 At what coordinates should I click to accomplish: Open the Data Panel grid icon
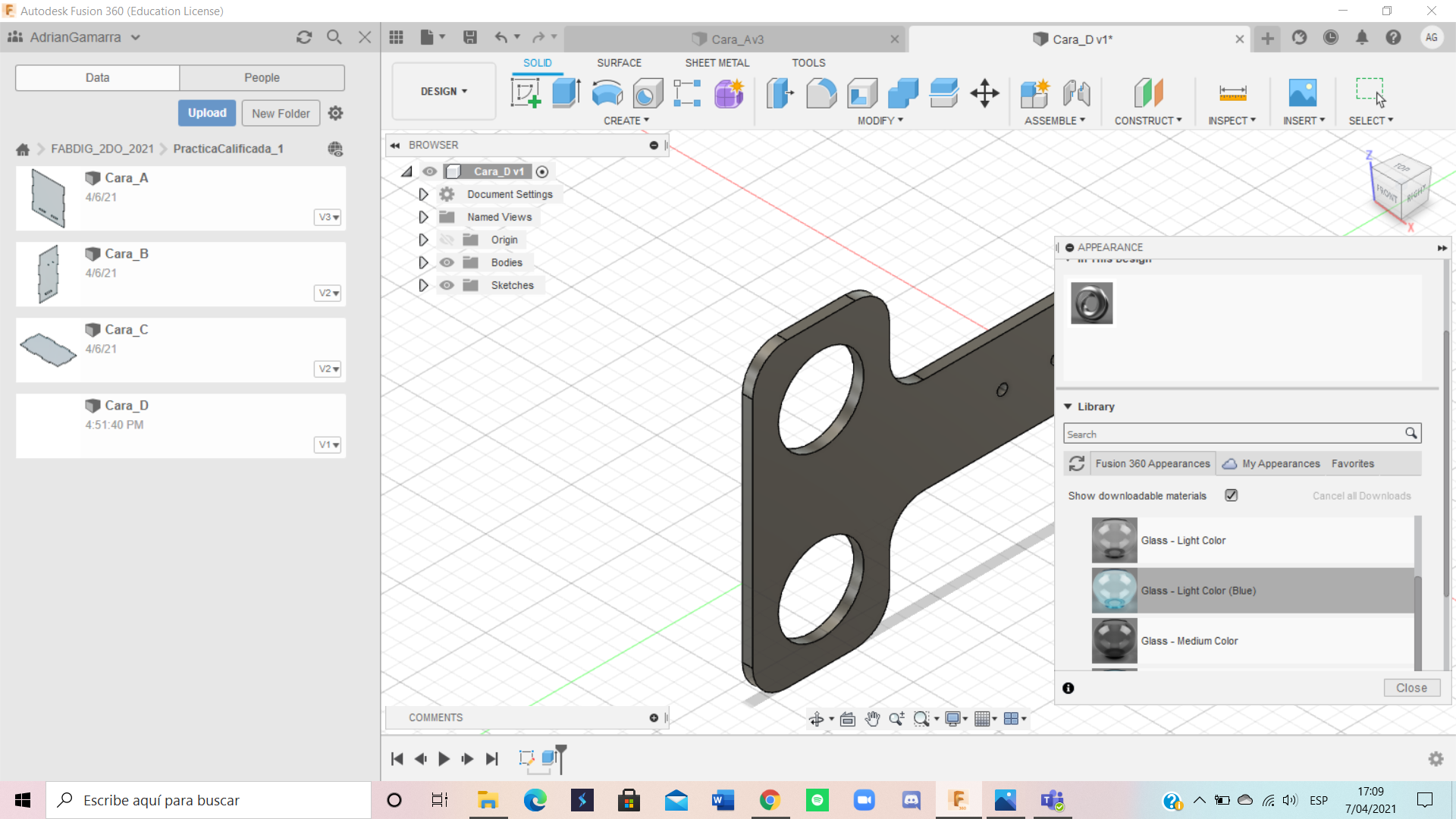tap(396, 37)
